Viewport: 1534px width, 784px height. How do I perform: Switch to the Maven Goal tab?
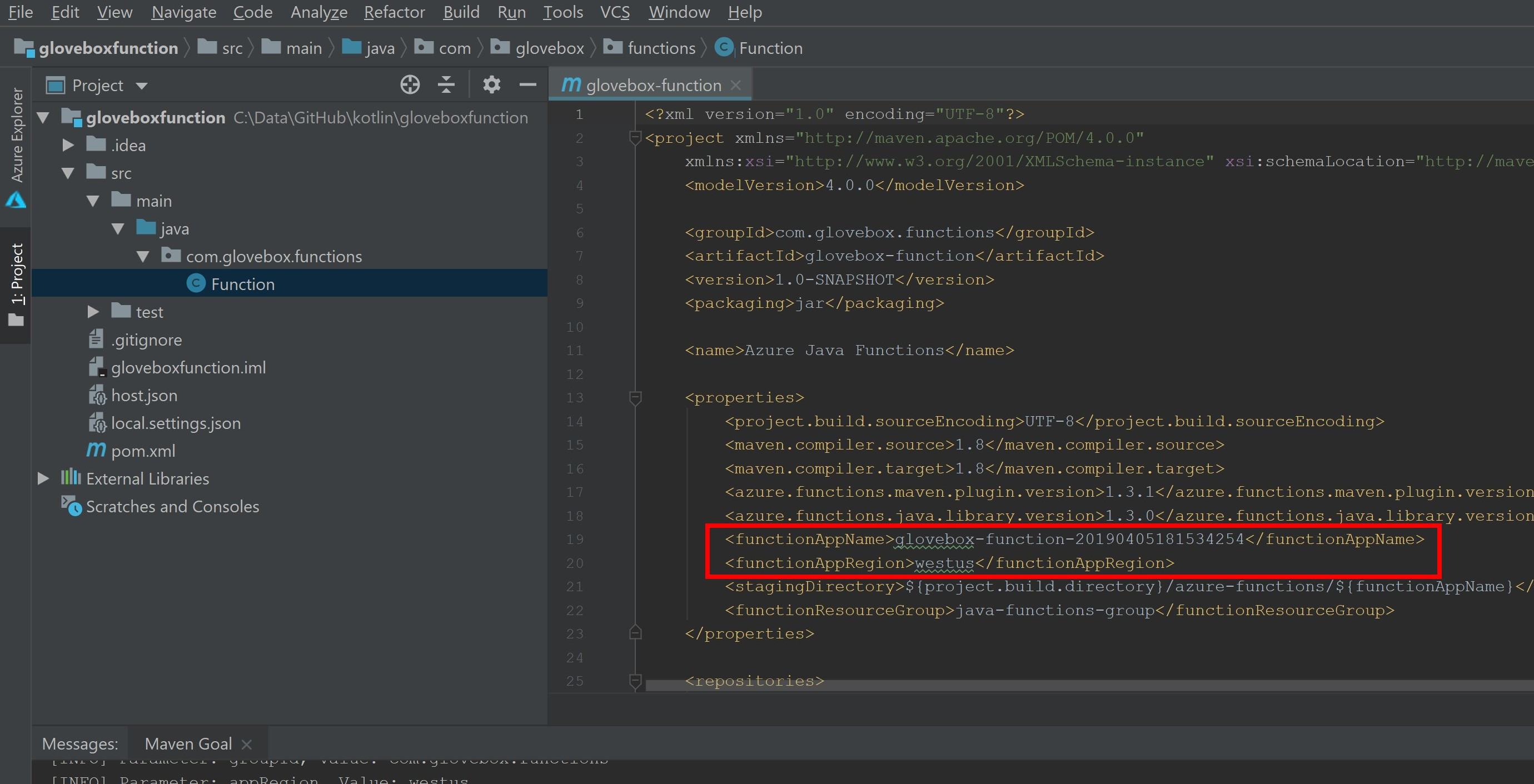tap(188, 744)
